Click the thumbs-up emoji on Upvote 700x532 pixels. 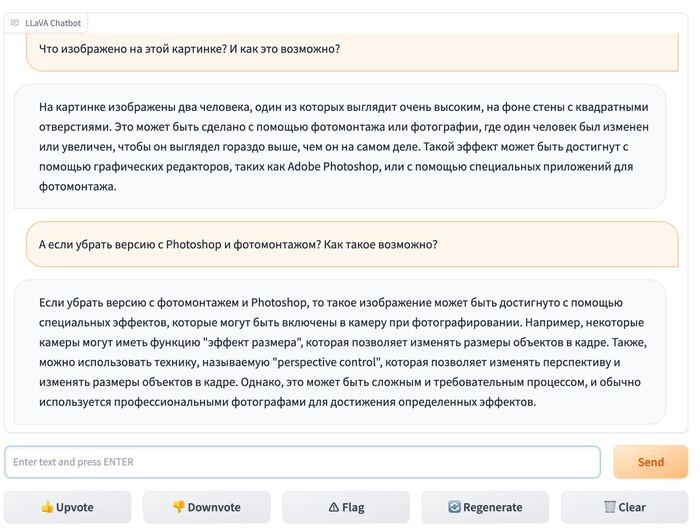[47, 507]
